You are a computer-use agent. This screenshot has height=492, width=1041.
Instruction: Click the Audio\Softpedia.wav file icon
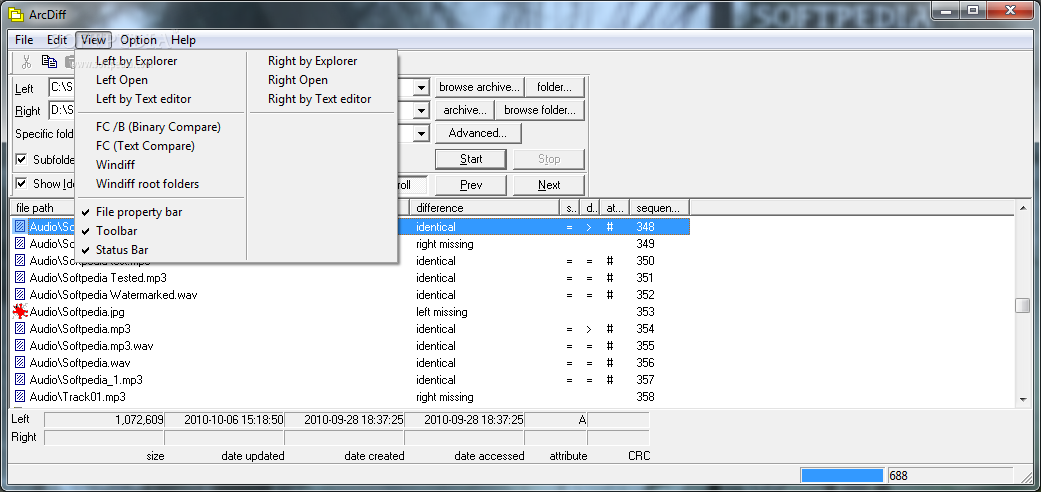point(20,363)
